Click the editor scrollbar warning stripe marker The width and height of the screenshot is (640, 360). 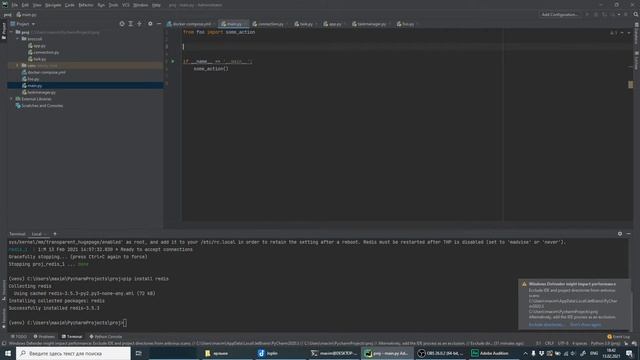(x=630, y=84)
